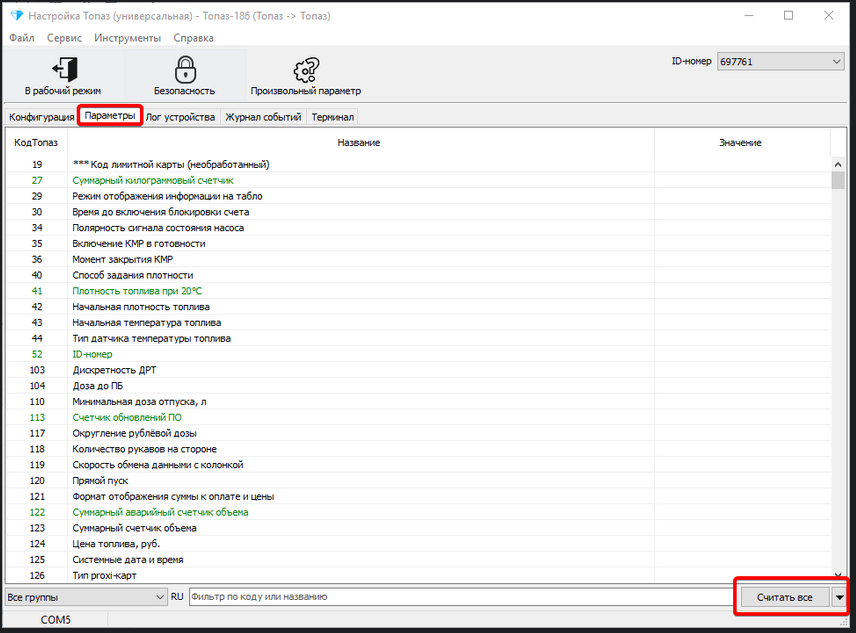Open Security via the padlock icon
856x633 pixels.
185,69
